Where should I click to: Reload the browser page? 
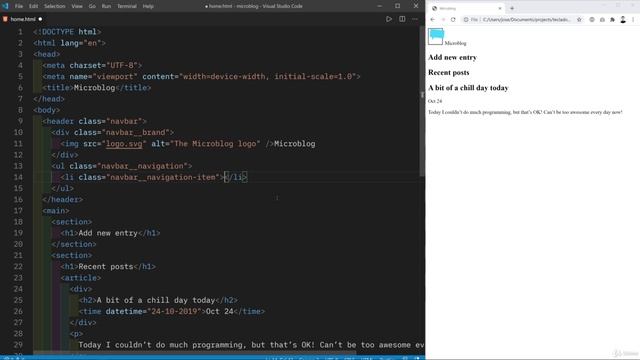tap(453, 20)
